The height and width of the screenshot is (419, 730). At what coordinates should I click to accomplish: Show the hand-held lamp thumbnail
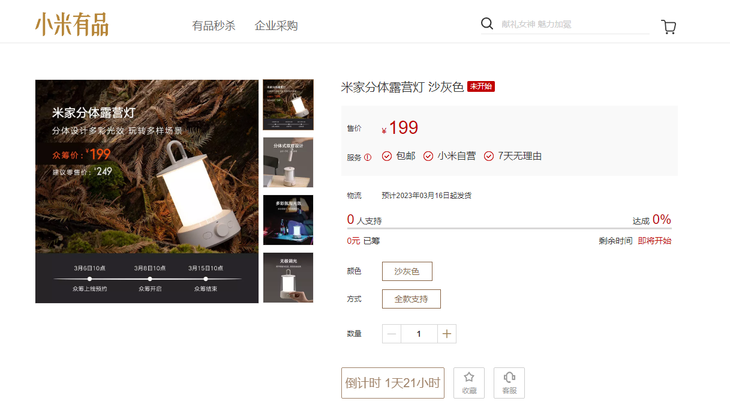(x=288, y=278)
